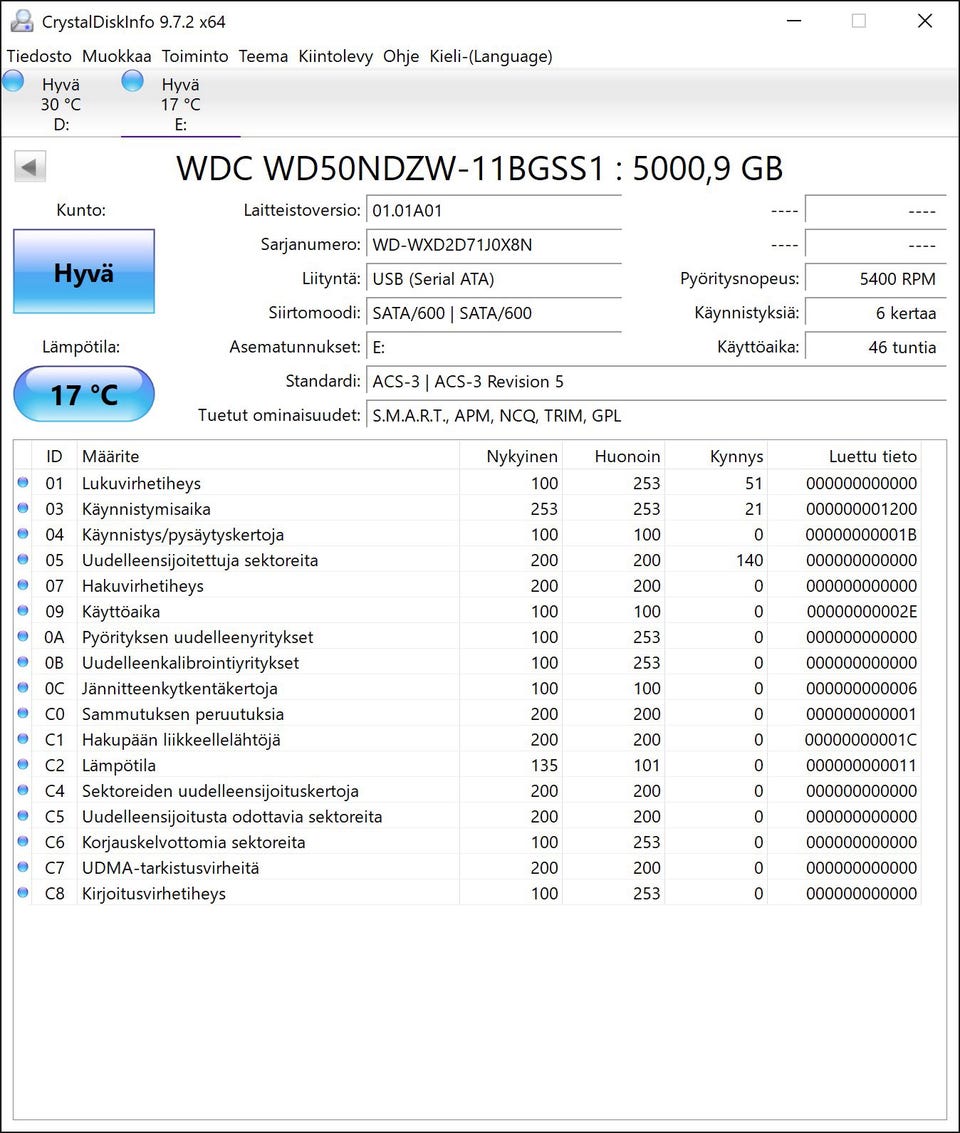Click the transfer mode field SATA/600 | SATA/600
This screenshot has width=960, height=1133.
click(494, 313)
